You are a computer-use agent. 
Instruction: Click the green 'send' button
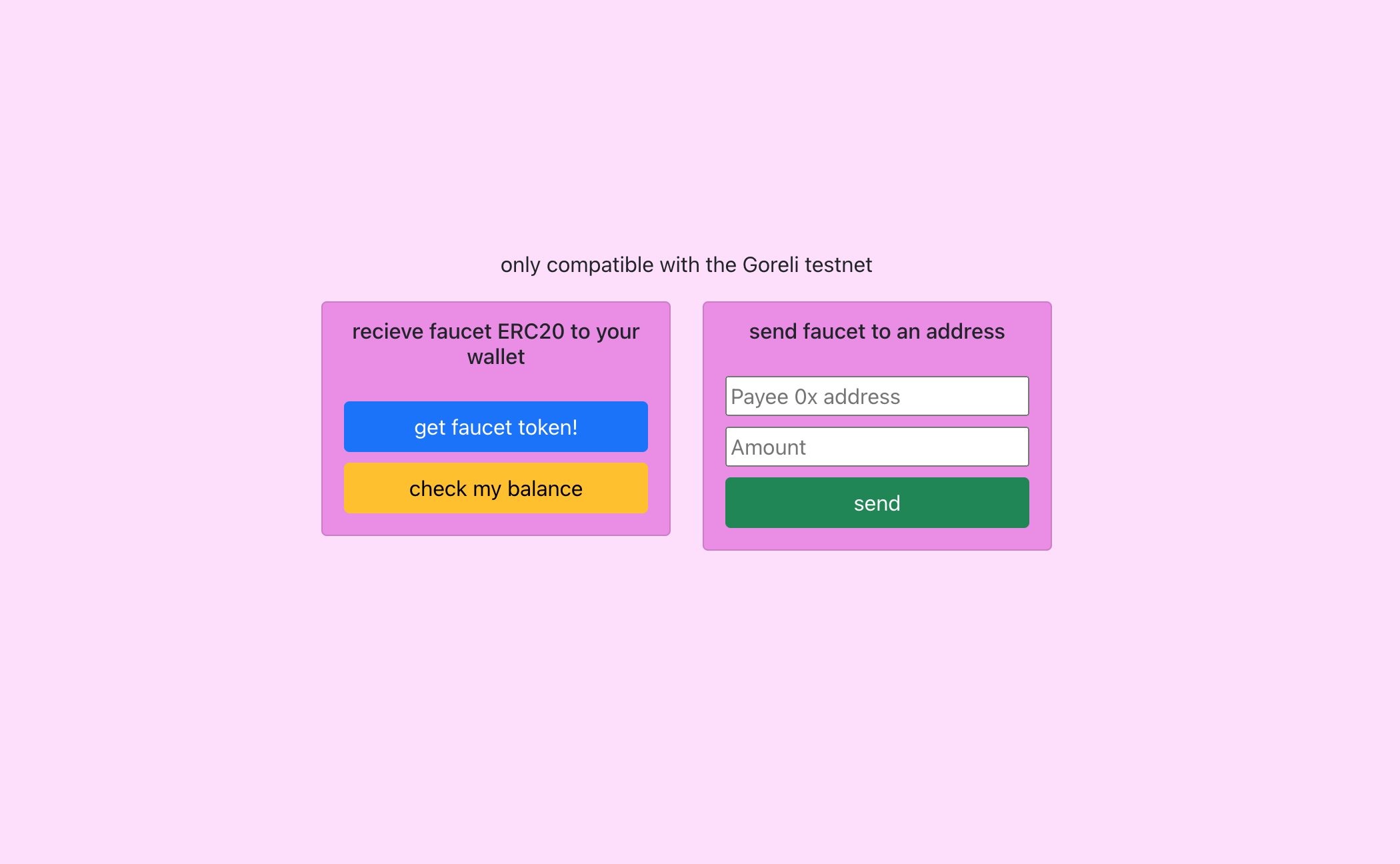877,502
